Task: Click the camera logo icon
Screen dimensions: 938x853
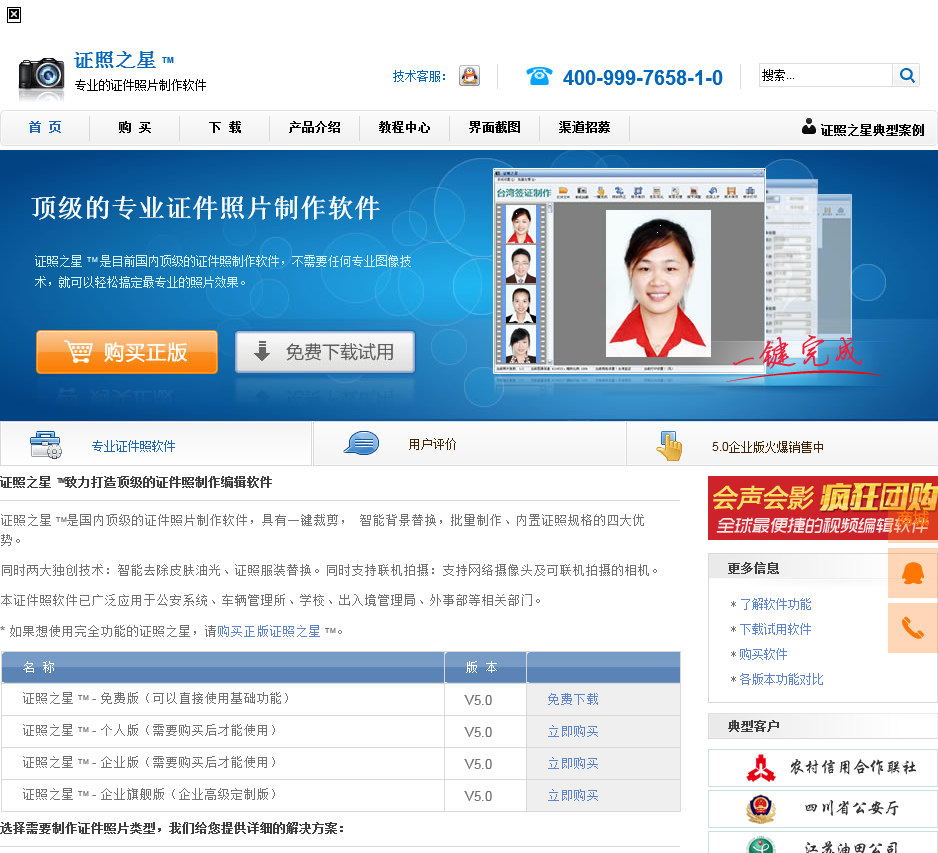Action: pos(41,77)
